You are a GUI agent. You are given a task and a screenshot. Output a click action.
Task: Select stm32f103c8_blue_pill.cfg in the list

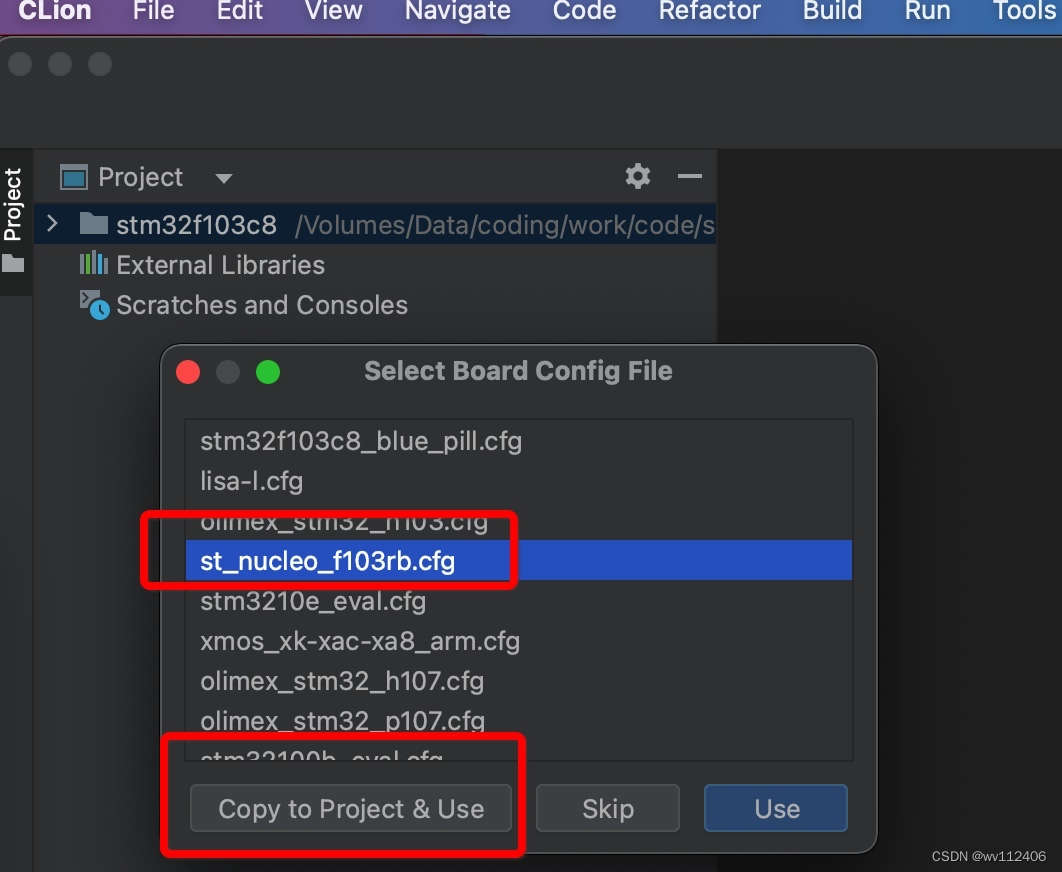(519, 441)
